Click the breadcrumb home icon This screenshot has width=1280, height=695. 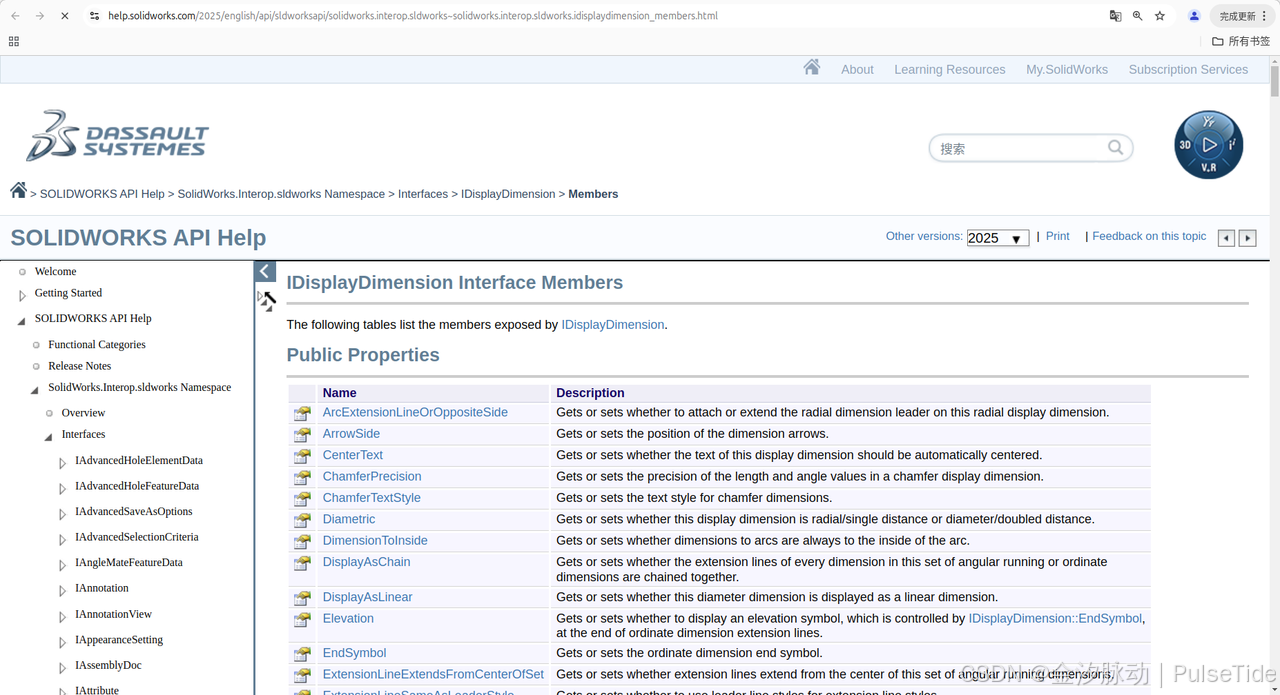pos(18,190)
